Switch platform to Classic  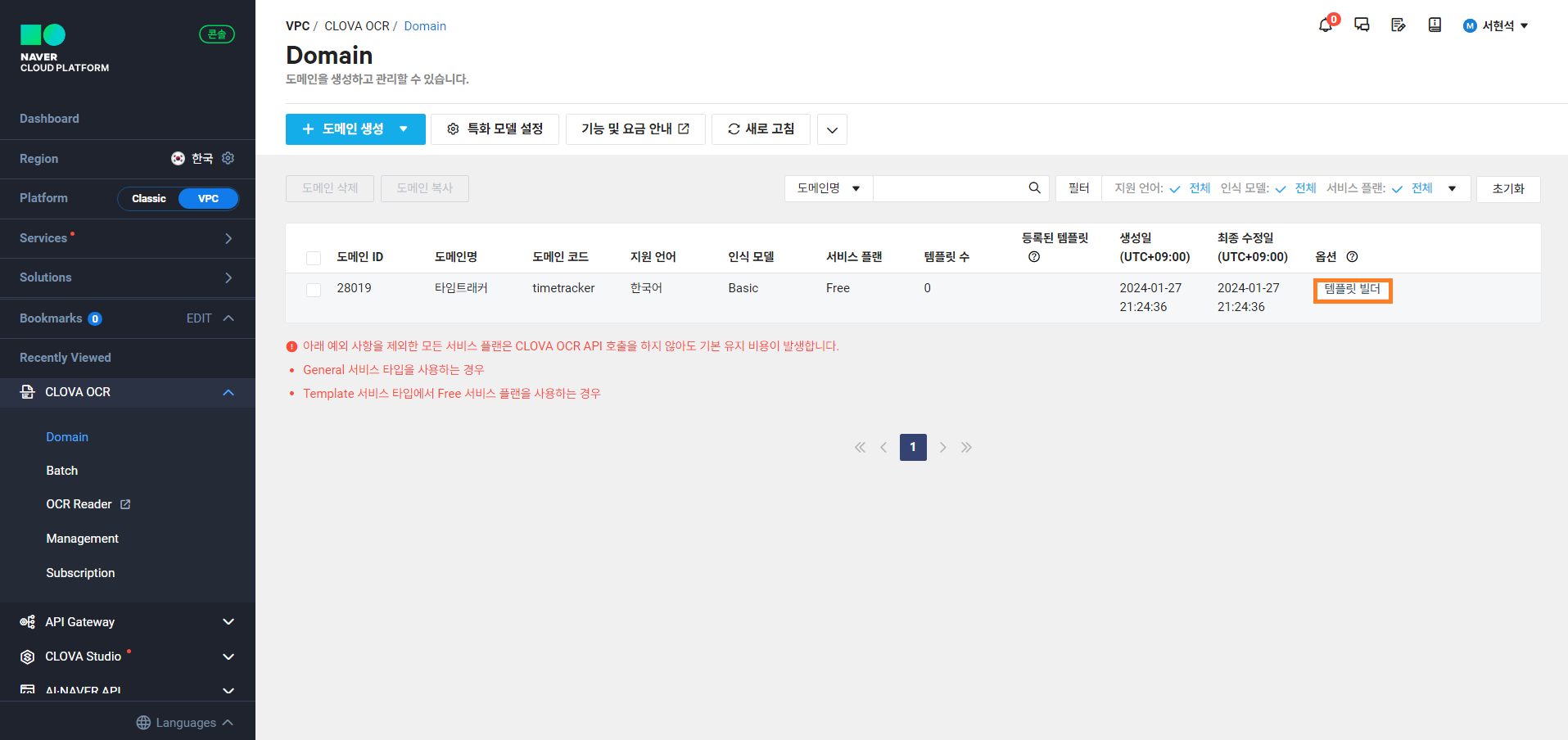149,199
